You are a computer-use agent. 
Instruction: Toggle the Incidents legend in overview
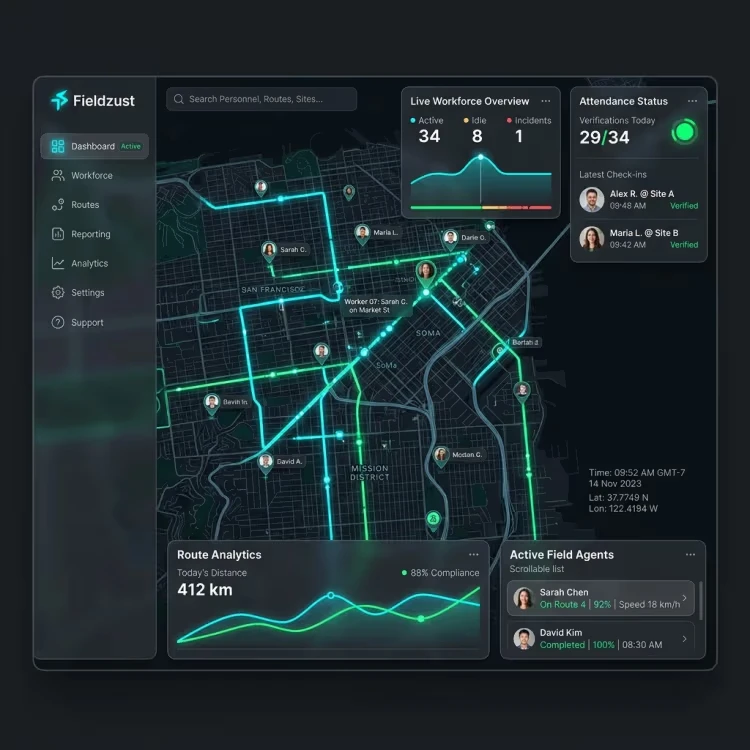529,121
